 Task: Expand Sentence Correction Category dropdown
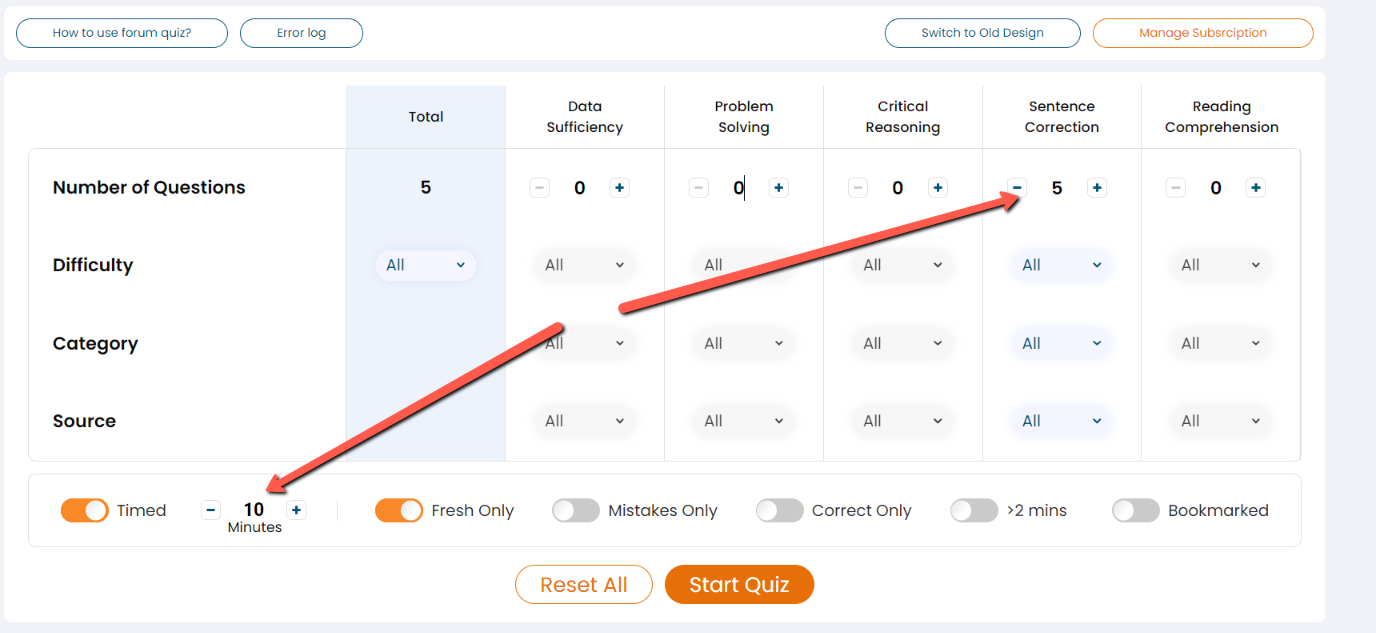pos(1061,343)
